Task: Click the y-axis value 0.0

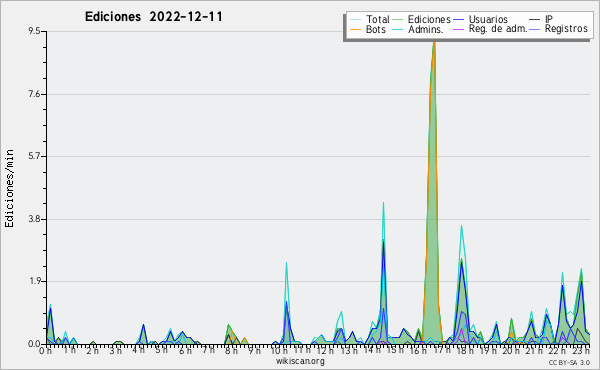Action: 34,344
